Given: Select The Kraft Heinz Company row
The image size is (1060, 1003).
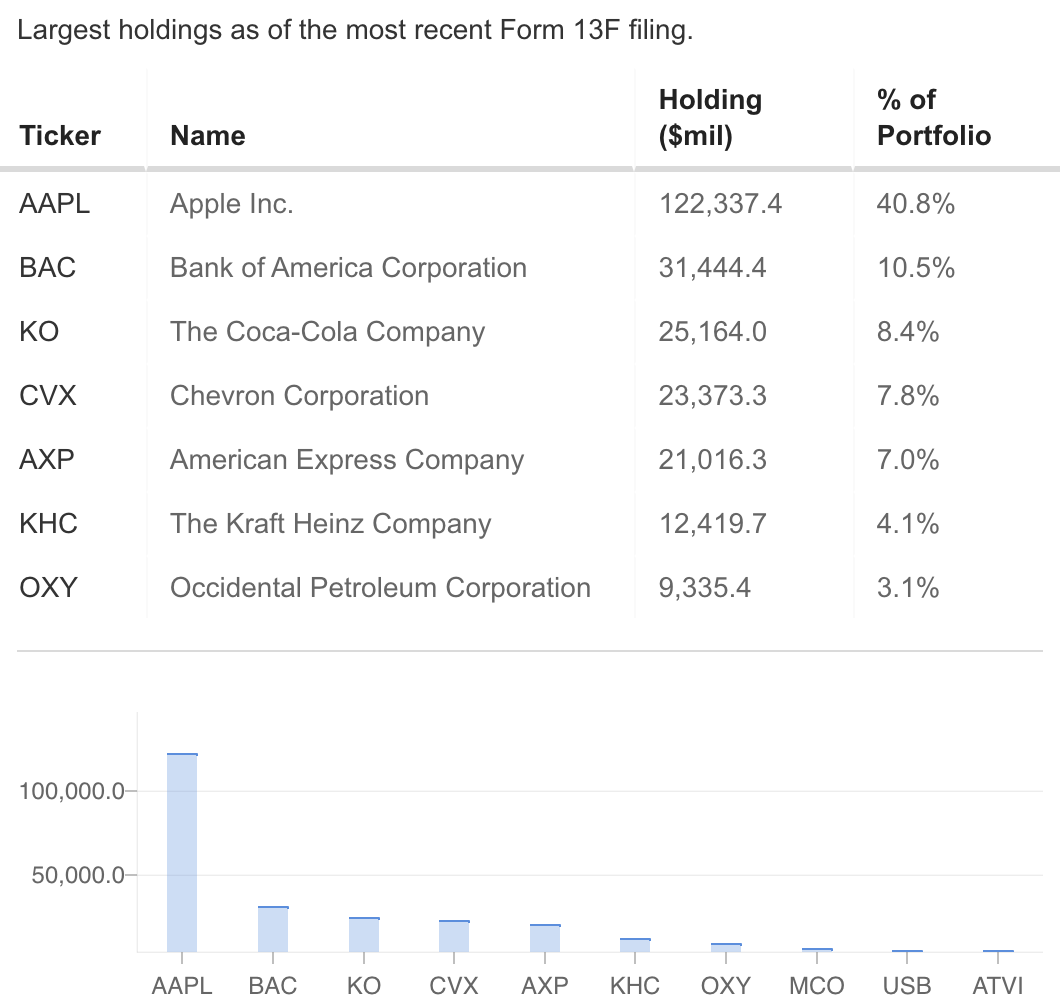Looking at the screenshot, I should pyautogui.click(x=330, y=524).
